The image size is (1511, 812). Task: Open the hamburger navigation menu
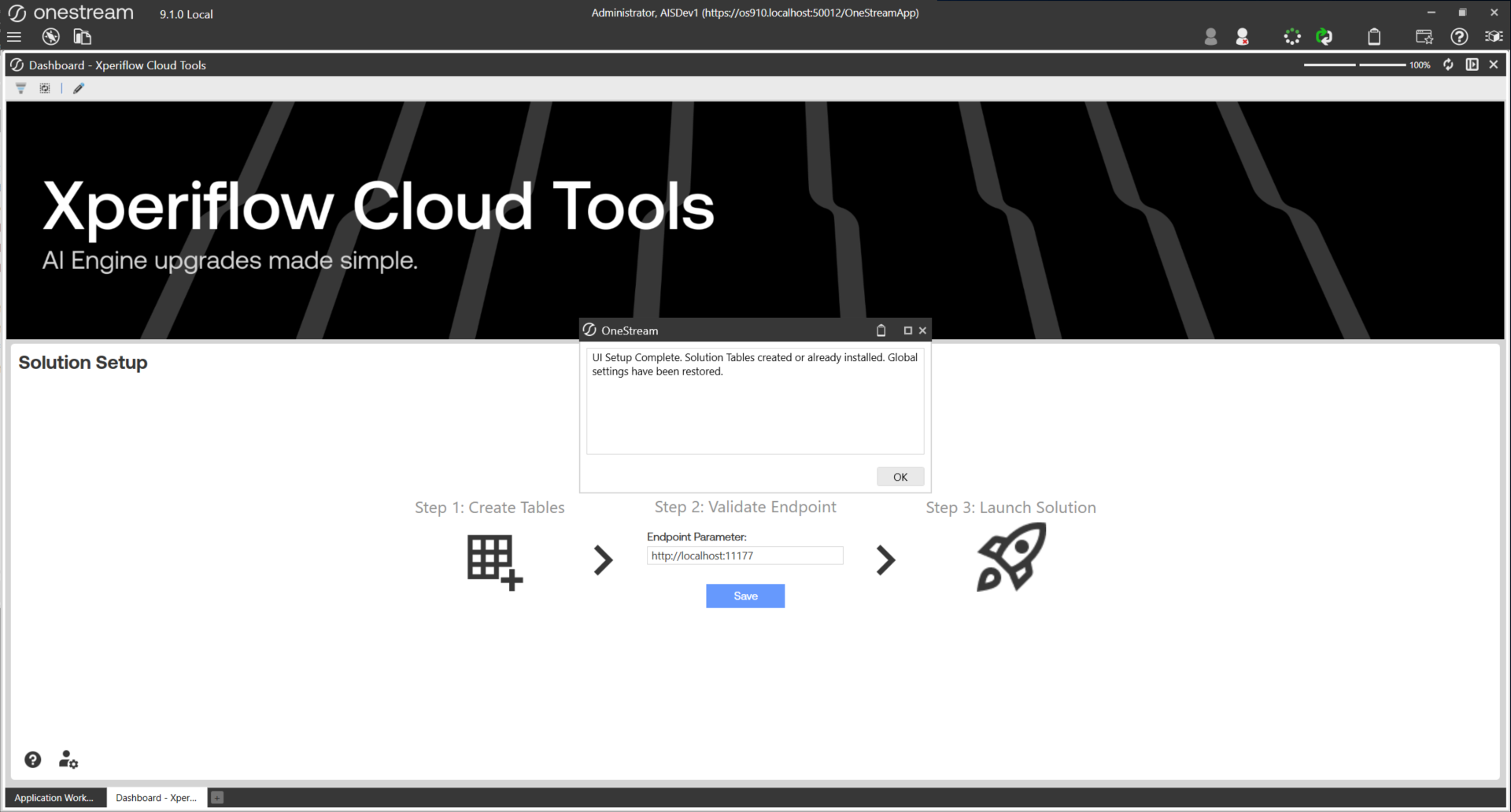[14, 37]
